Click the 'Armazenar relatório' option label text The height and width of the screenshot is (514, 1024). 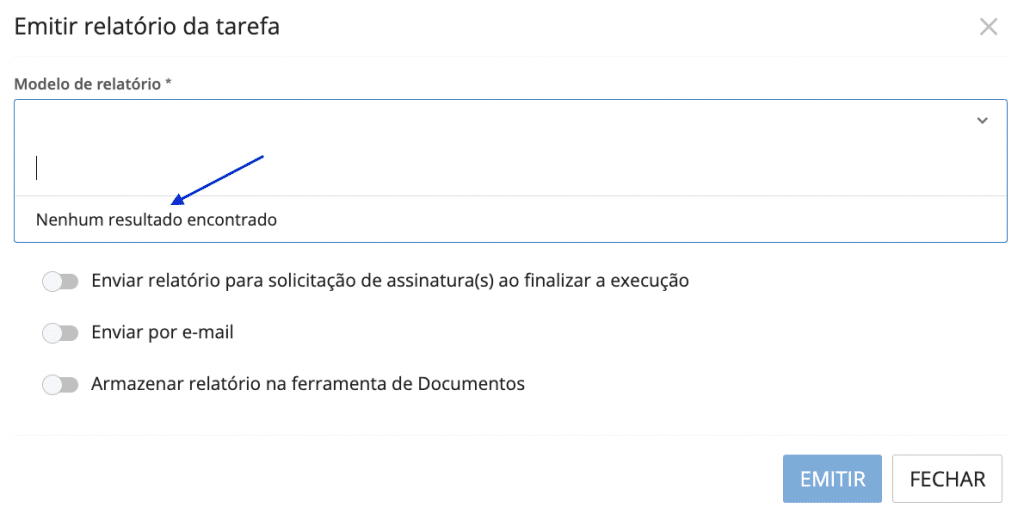(x=307, y=383)
